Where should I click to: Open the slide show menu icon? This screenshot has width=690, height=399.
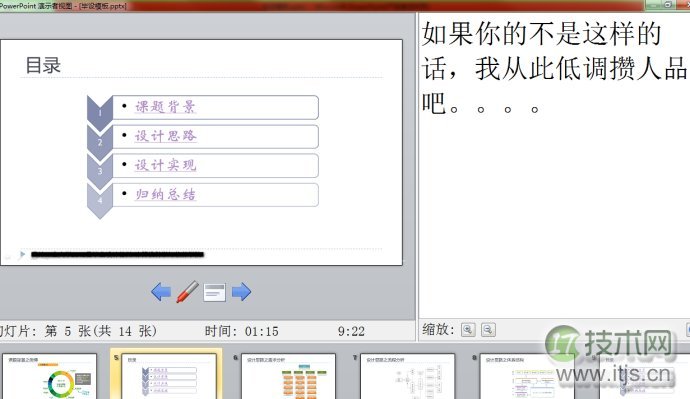click(215, 293)
